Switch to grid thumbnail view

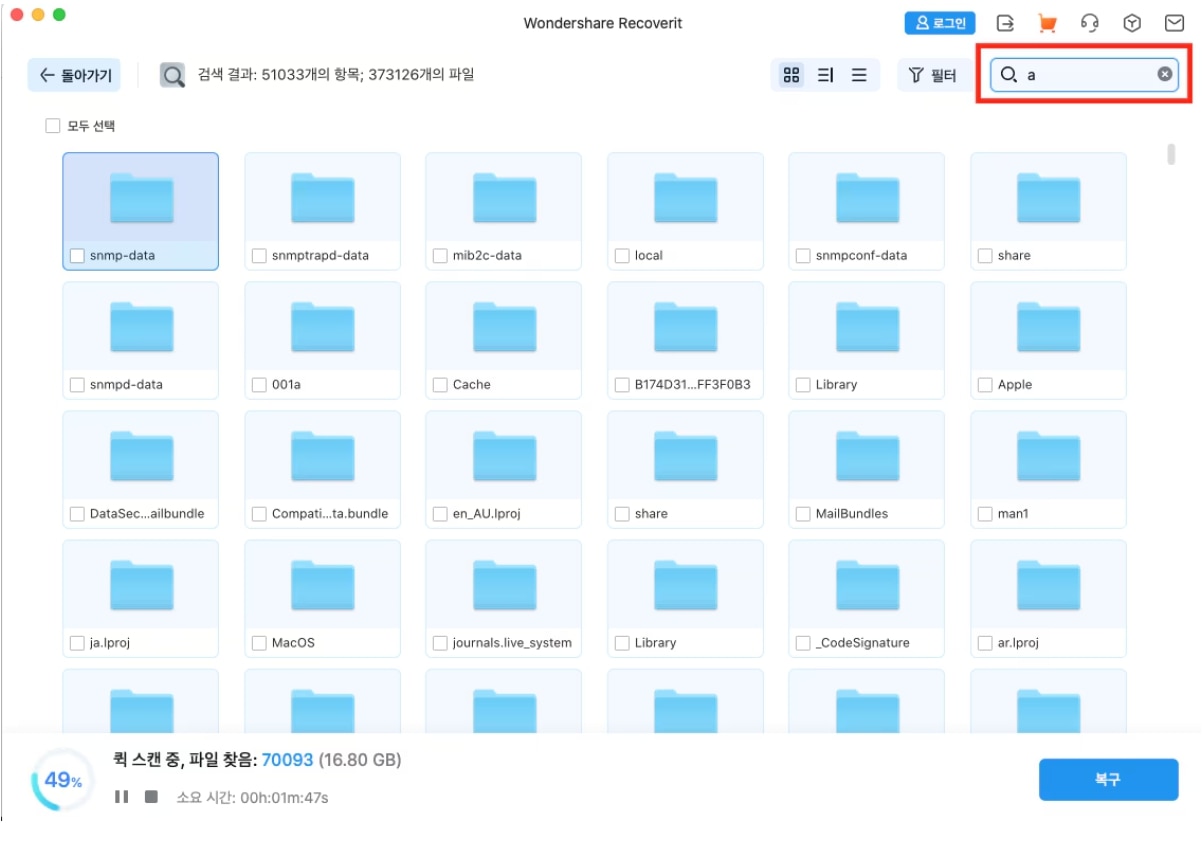(792, 75)
